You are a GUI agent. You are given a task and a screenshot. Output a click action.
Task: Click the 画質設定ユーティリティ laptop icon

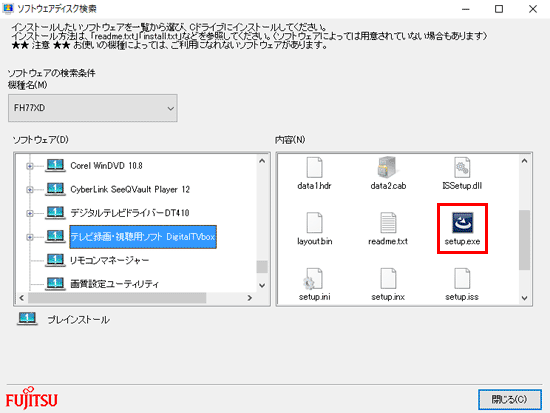(55, 284)
